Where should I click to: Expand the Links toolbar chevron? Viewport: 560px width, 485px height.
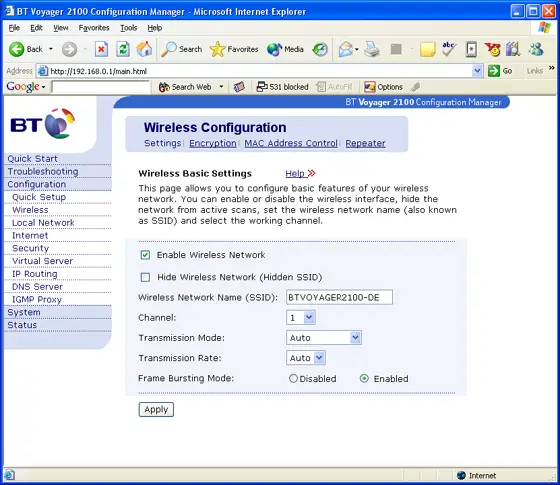click(x=551, y=68)
